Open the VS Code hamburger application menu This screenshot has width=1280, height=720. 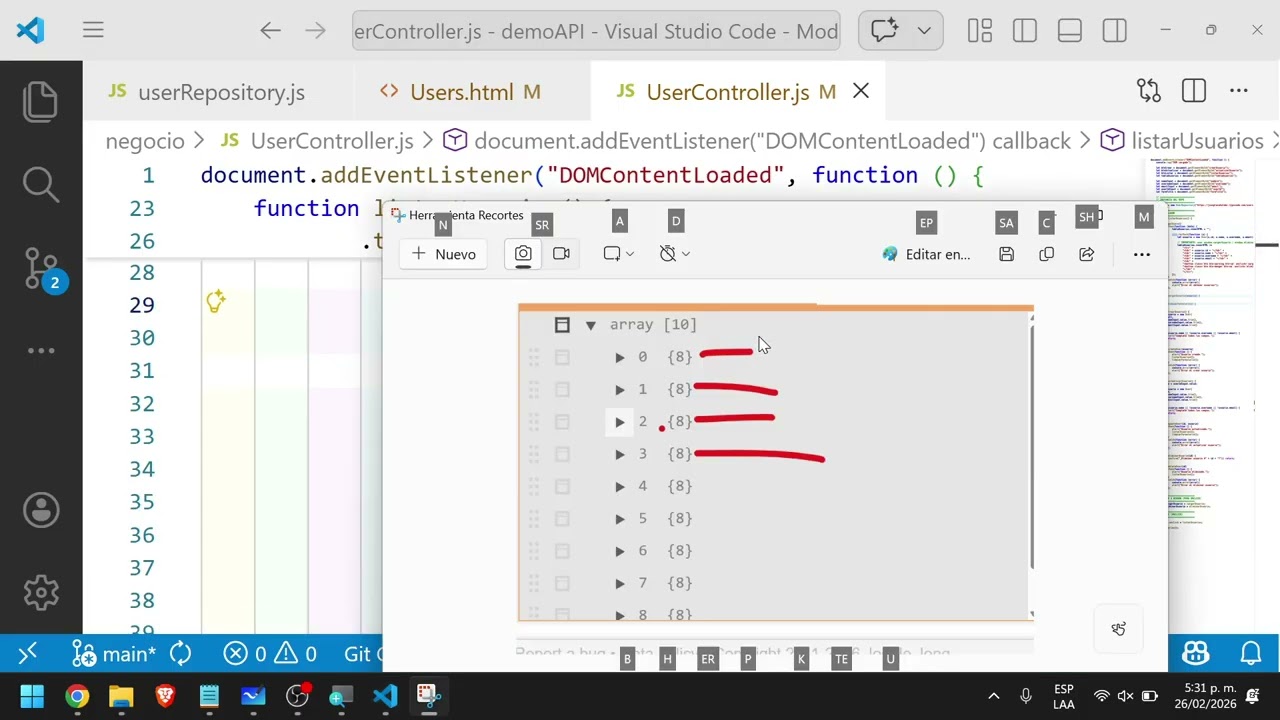coord(93,30)
